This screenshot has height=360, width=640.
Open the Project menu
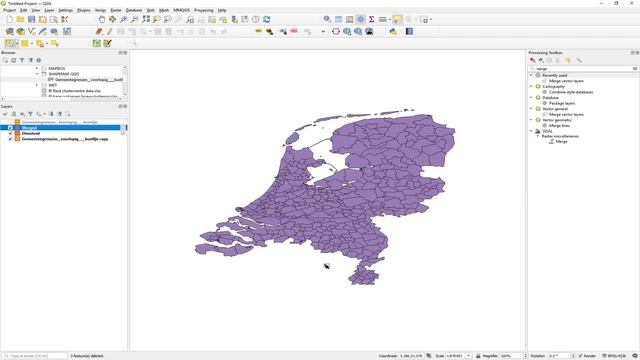point(9,10)
